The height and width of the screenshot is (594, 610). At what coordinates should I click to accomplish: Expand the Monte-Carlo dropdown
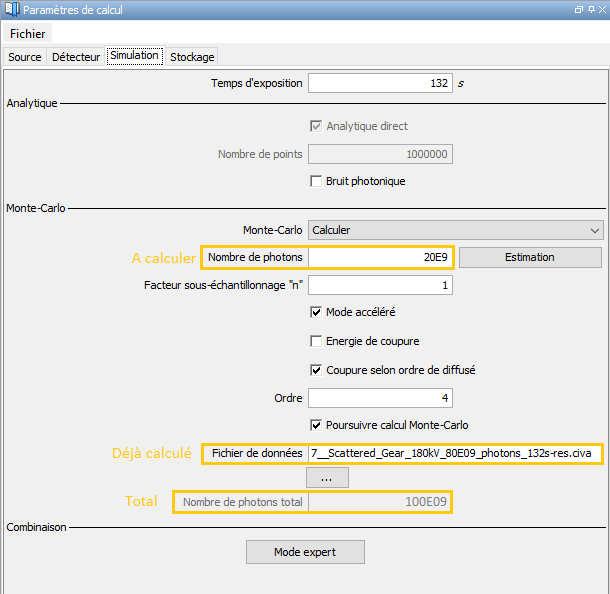455,230
